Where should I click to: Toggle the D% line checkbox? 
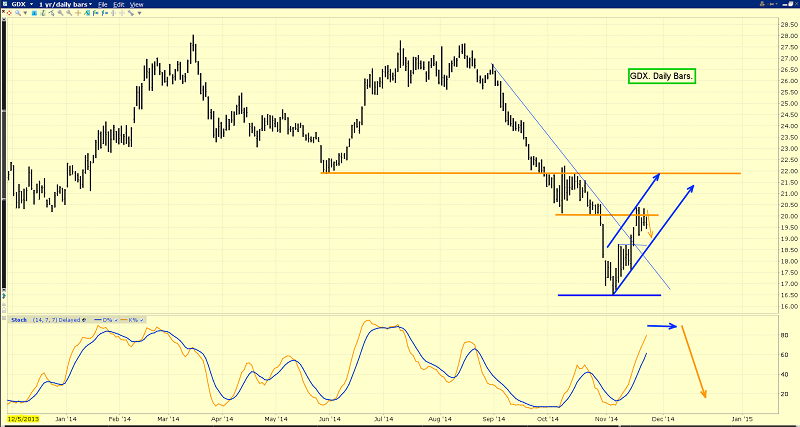[x=116, y=320]
